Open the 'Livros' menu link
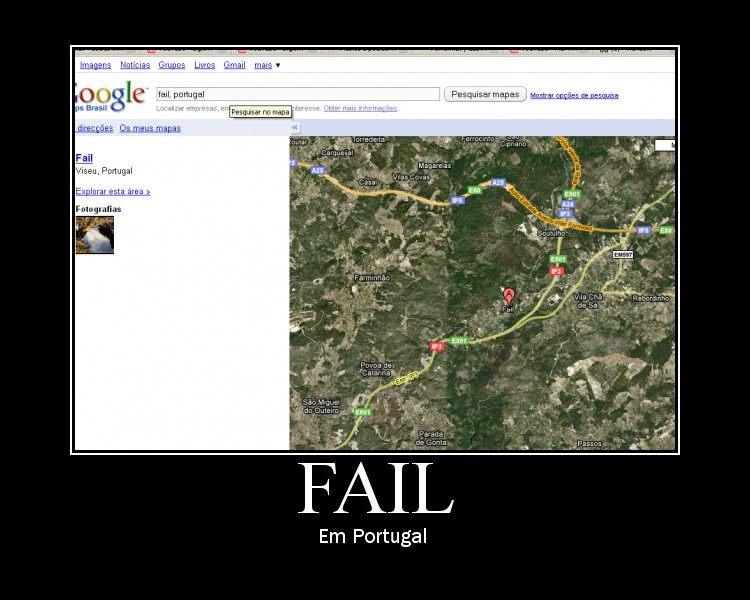The image size is (750, 600). pyautogui.click(x=204, y=65)
